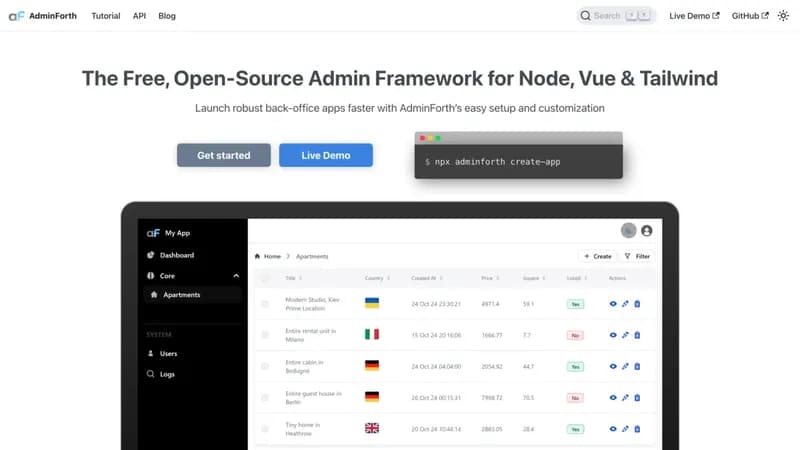Show the Tiny home in Heathrow eye icon
Image resolution: width=800 pixels, height=450 pixels.
[x=613, y=429]
